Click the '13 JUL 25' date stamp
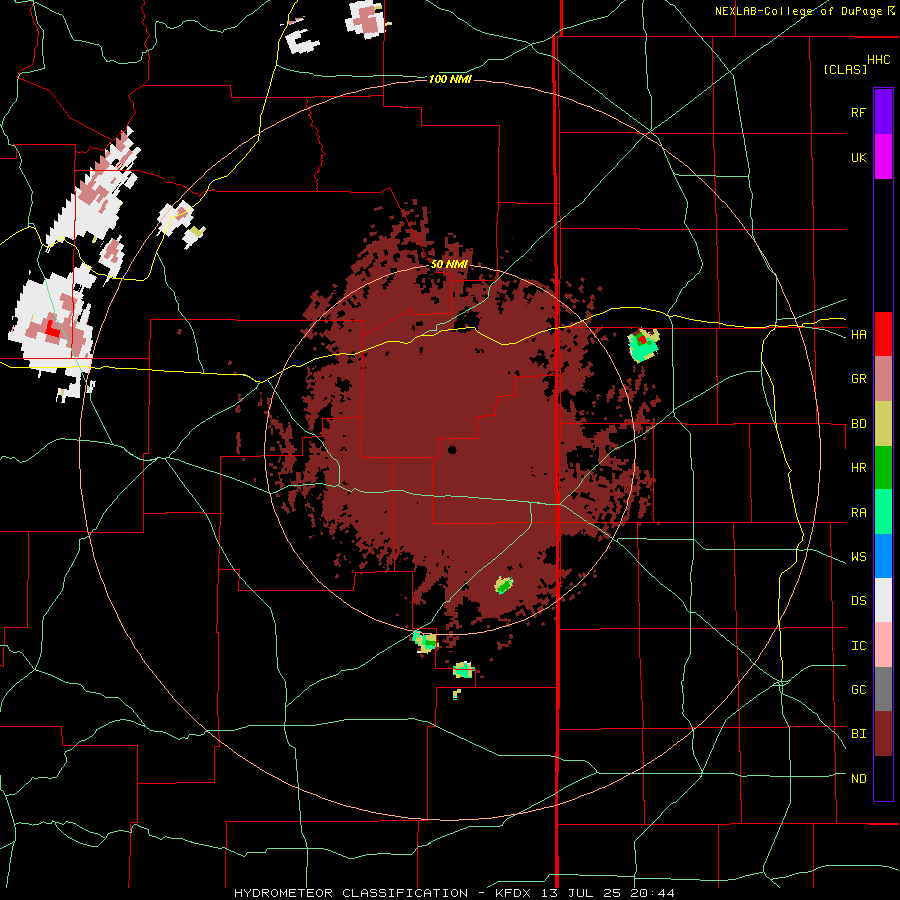The image size is (900, 900). (x=579, y=893)
